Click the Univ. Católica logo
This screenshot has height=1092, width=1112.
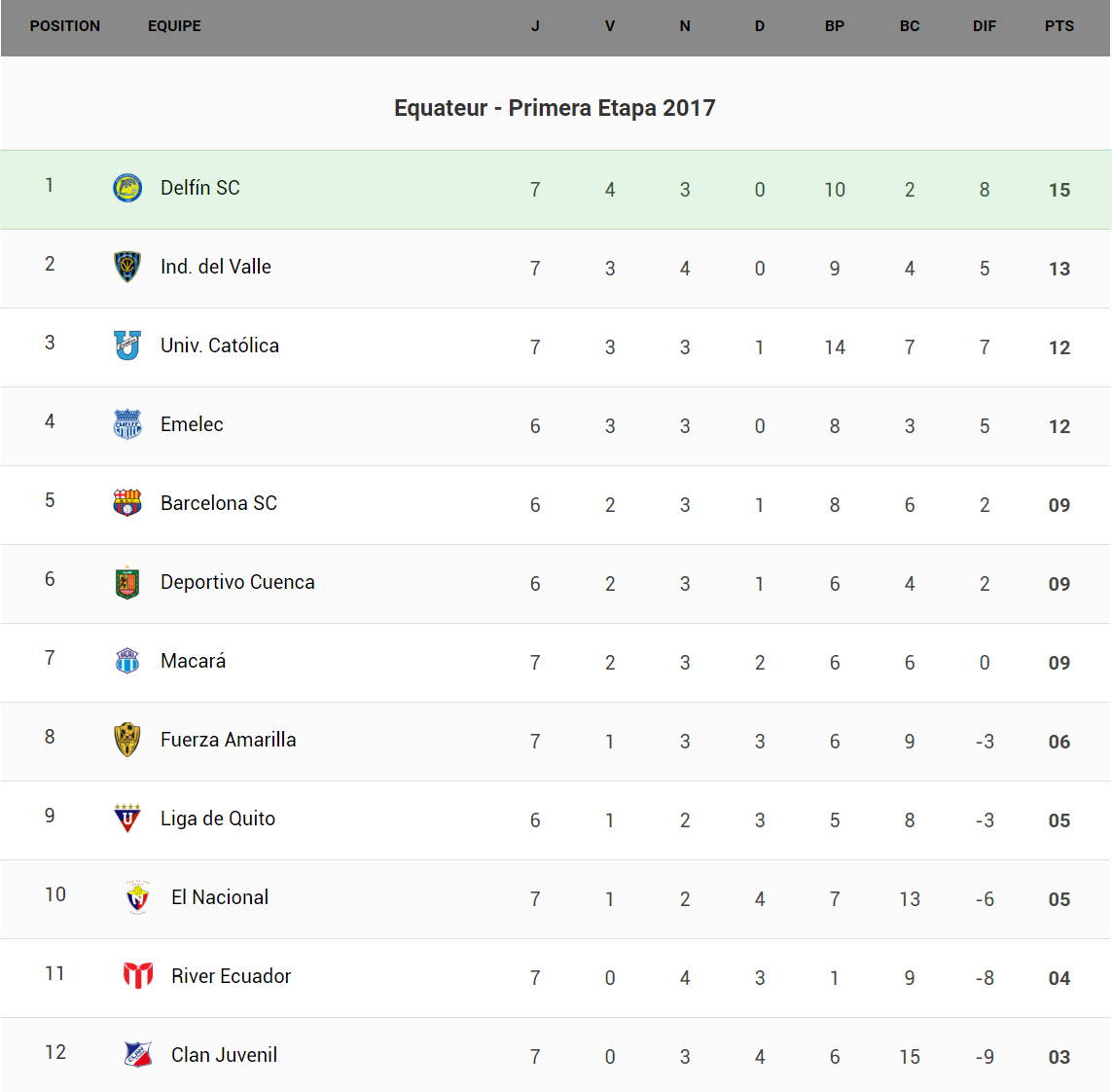tap(127, 346)
